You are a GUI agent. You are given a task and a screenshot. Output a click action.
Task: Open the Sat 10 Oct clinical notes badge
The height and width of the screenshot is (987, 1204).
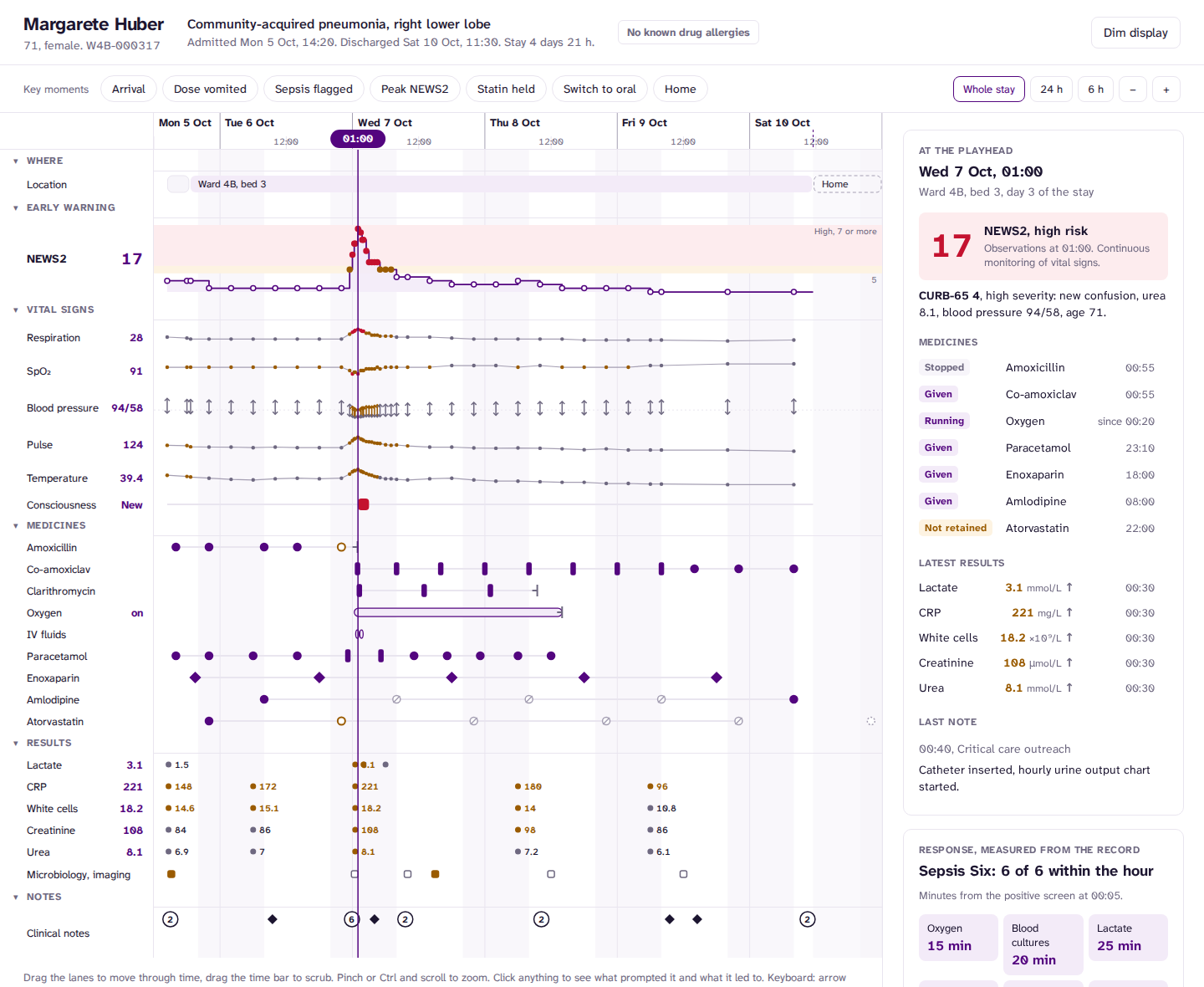(x=808, y=919)
